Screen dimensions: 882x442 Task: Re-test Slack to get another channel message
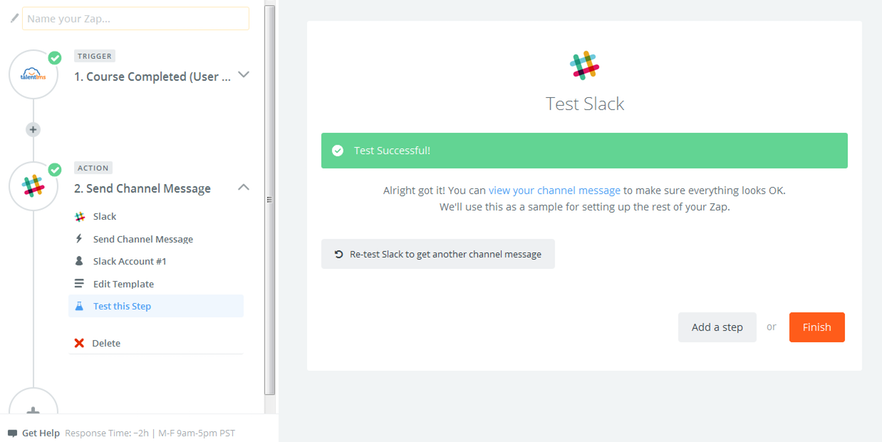[438, 254]
